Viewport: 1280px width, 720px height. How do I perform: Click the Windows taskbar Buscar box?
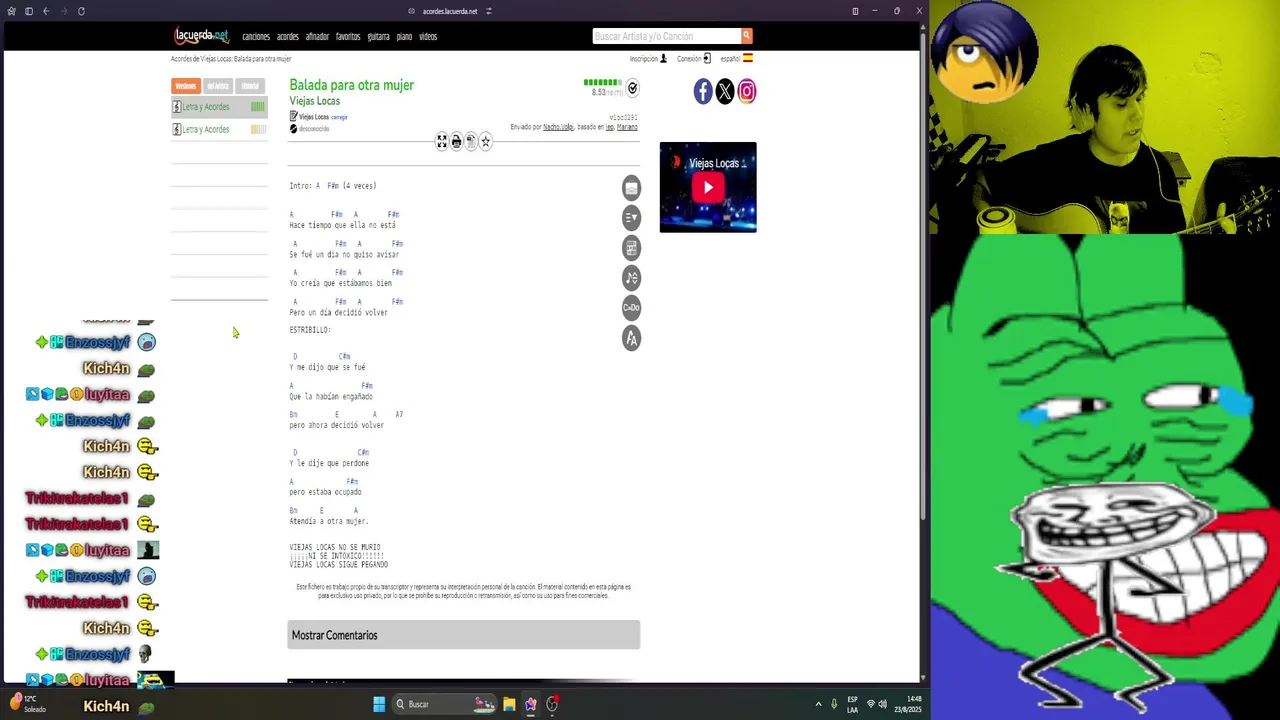point(444,704)
